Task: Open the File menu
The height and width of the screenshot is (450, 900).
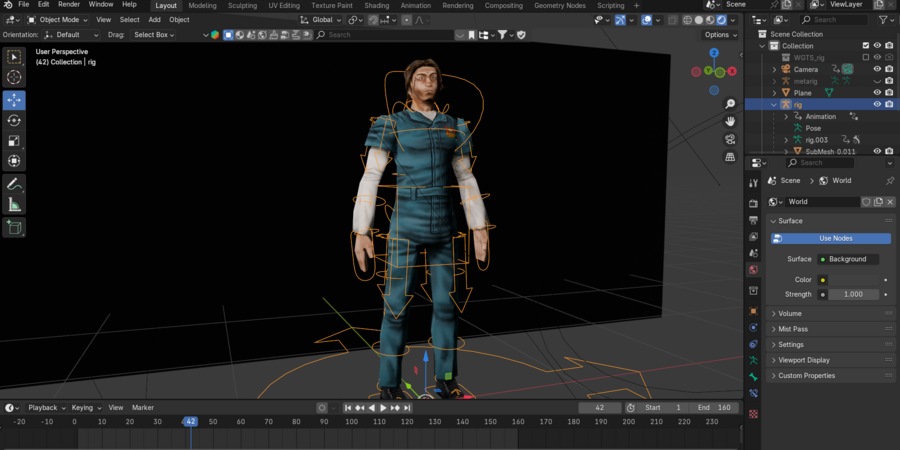Action: (x=24, y=5)
